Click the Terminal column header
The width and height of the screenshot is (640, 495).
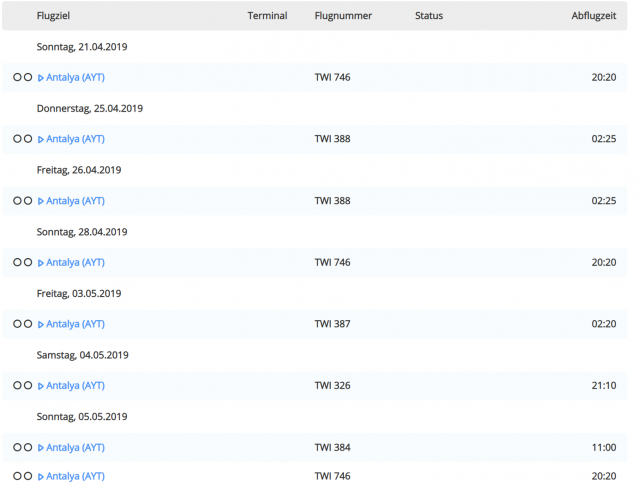click(x=267, y=16)
